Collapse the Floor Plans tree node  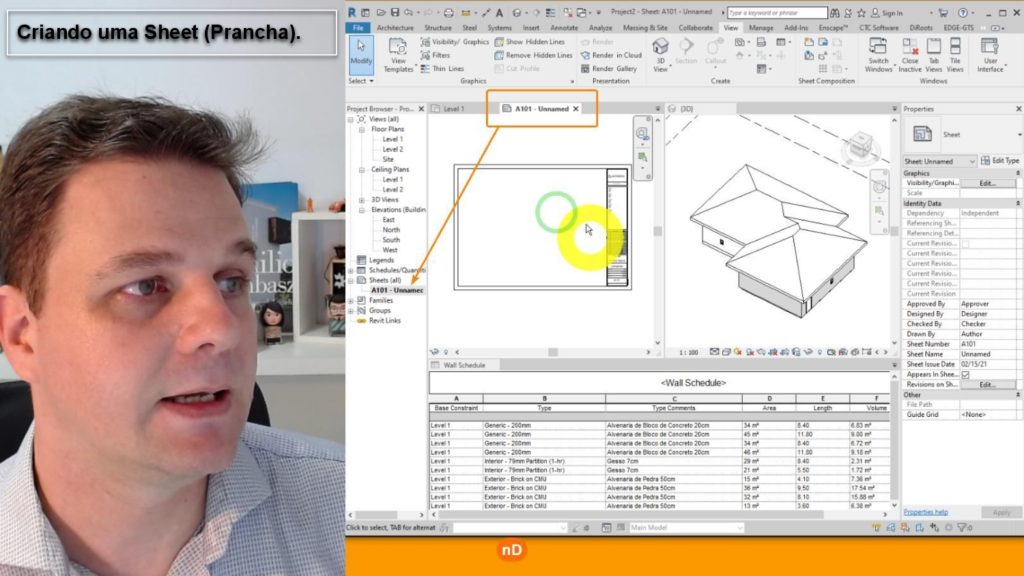pyautogui.click(x=363, y=129)
